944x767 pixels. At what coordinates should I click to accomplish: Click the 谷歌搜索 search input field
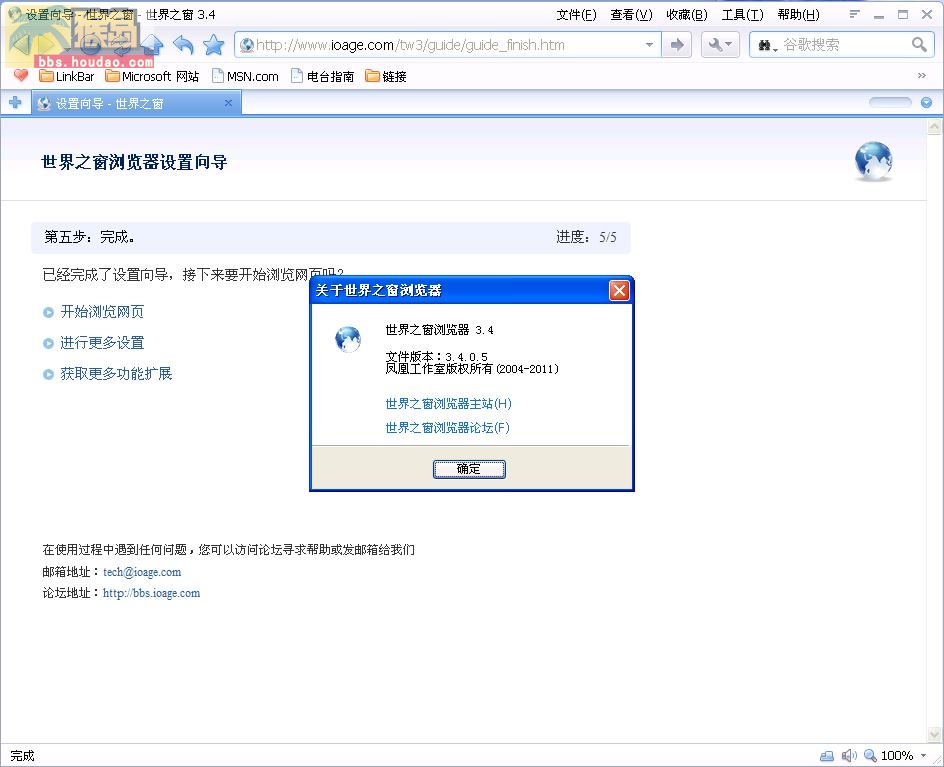(x=844, y=45)
